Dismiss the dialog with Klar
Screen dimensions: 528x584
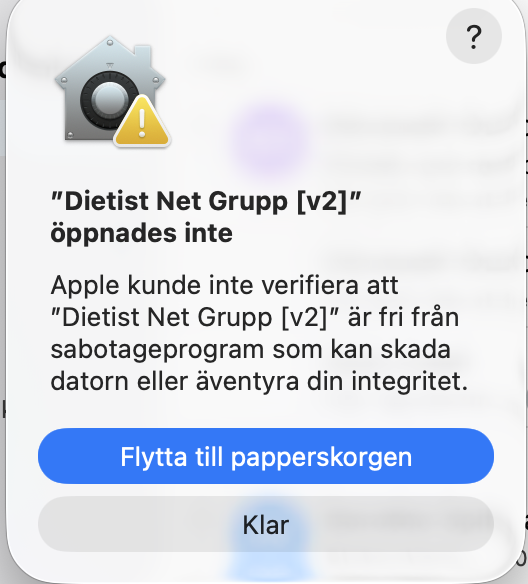(266, 524)
